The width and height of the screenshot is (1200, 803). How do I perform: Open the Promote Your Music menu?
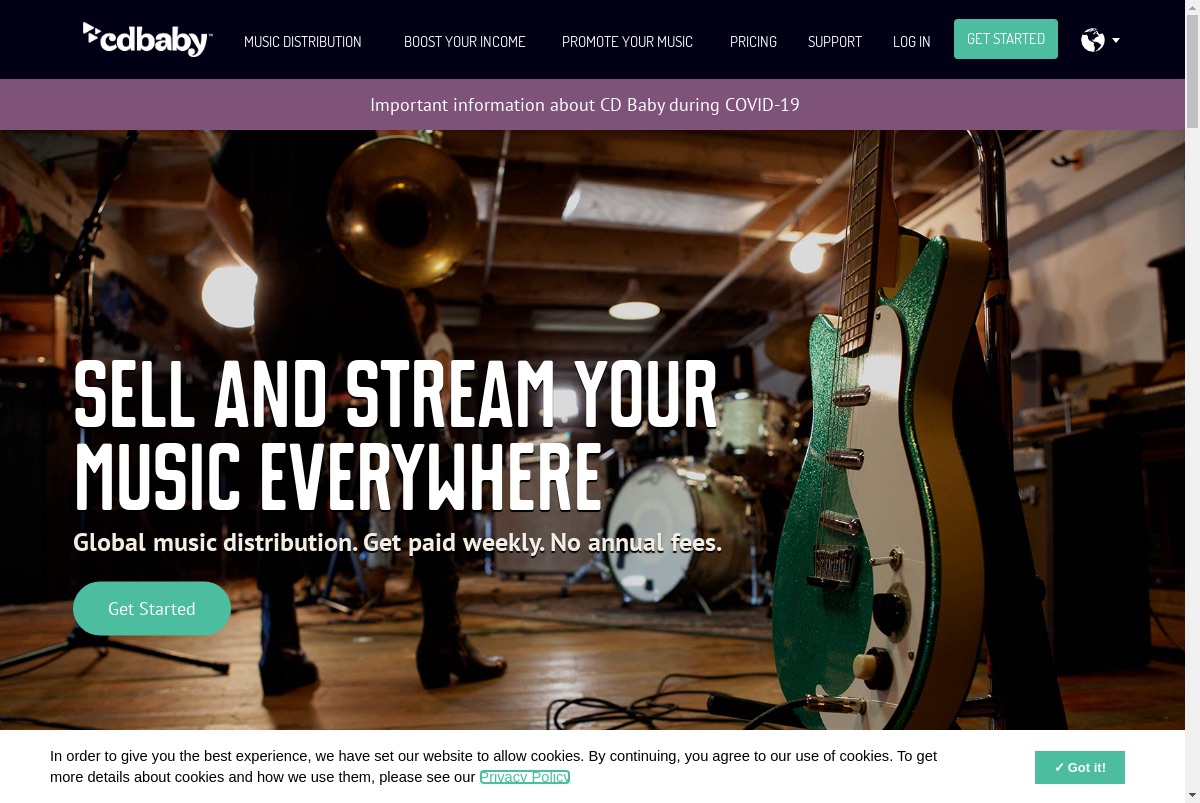click(627, 41)
